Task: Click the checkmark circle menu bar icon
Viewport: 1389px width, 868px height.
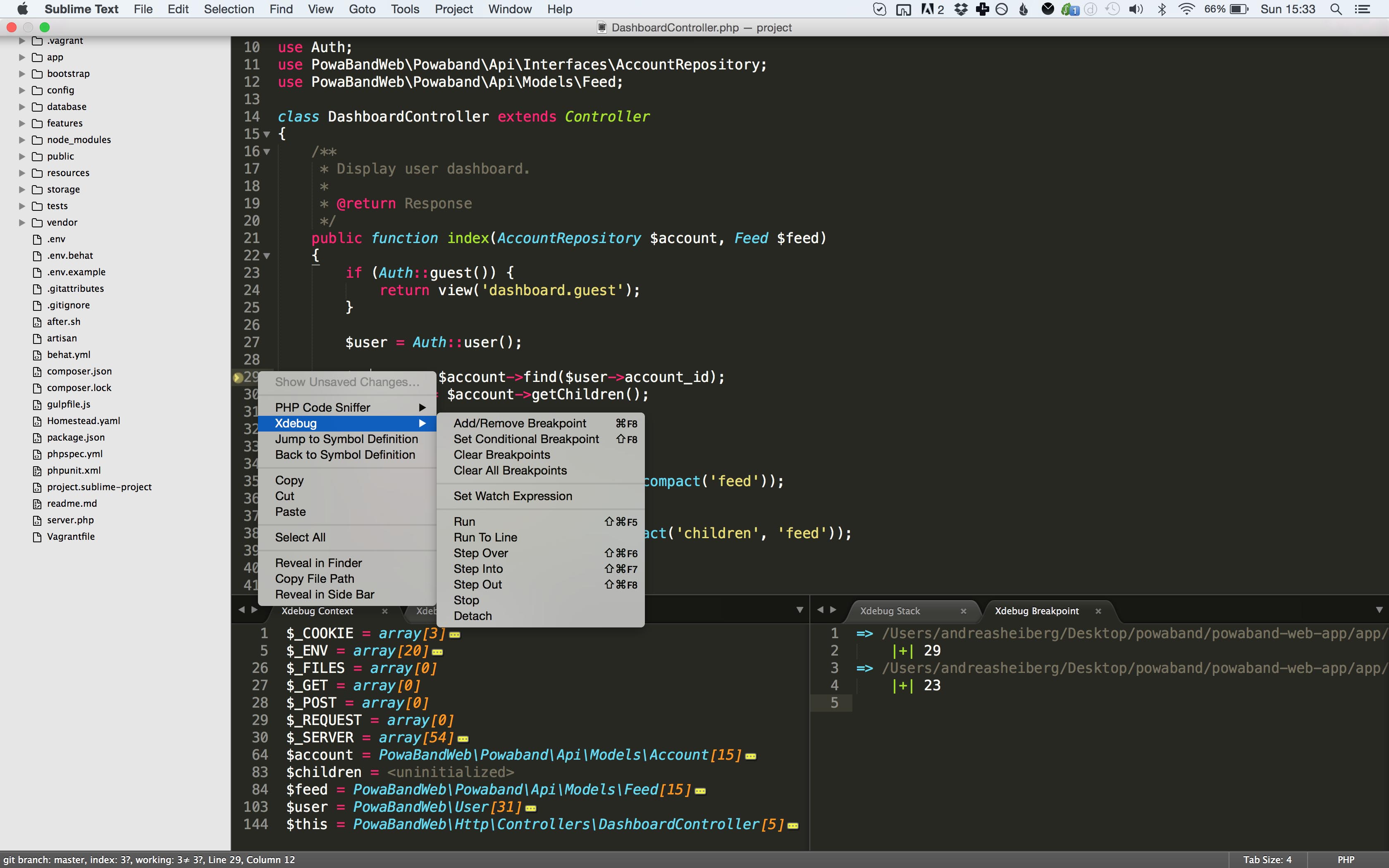Action: coord(879,9)
